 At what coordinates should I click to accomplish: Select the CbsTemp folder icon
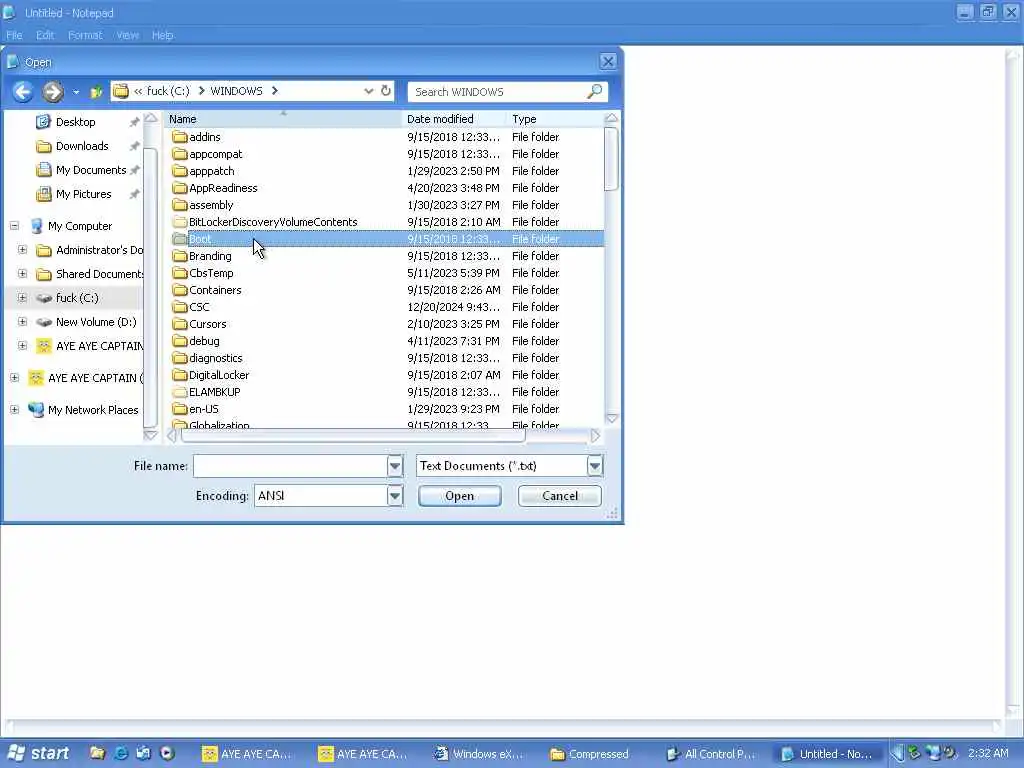pyautogui.click(x=180, y=273)
